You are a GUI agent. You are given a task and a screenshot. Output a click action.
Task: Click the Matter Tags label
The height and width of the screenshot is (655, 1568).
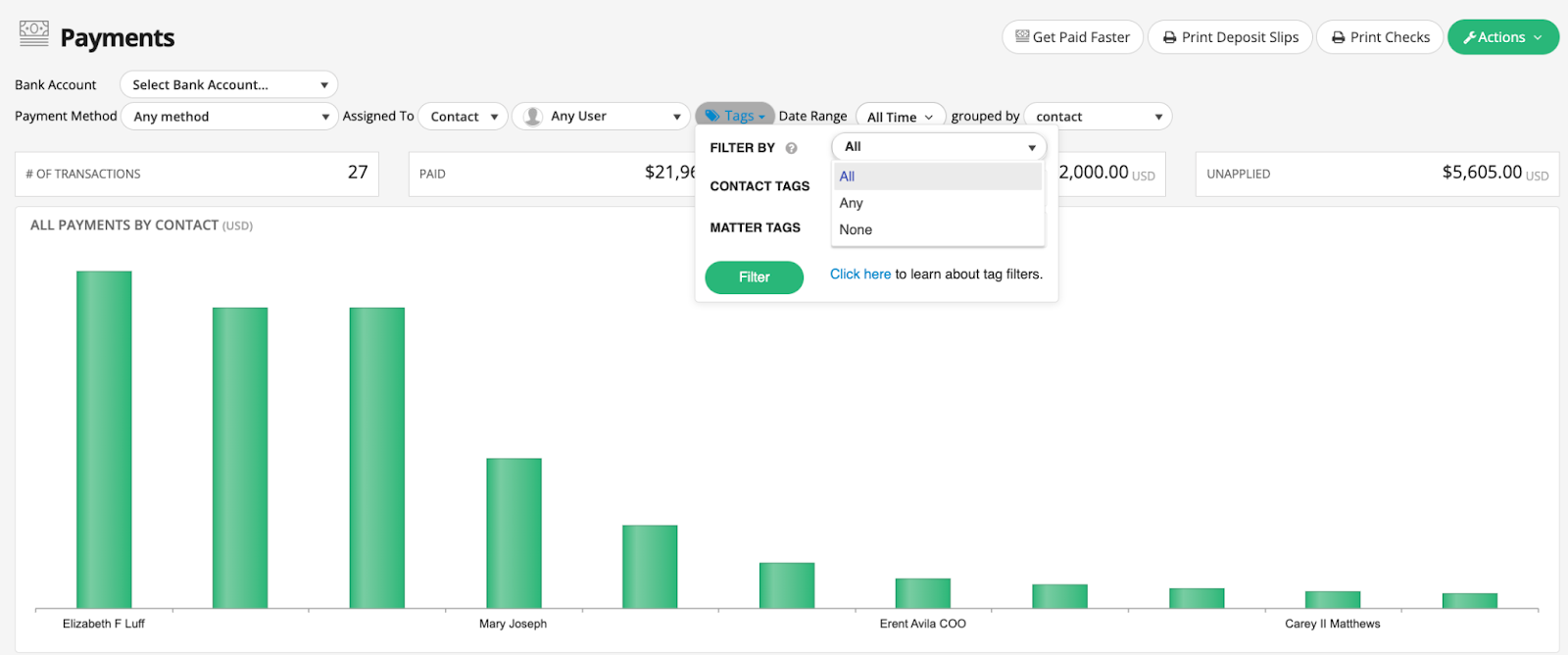pos(755,227)
